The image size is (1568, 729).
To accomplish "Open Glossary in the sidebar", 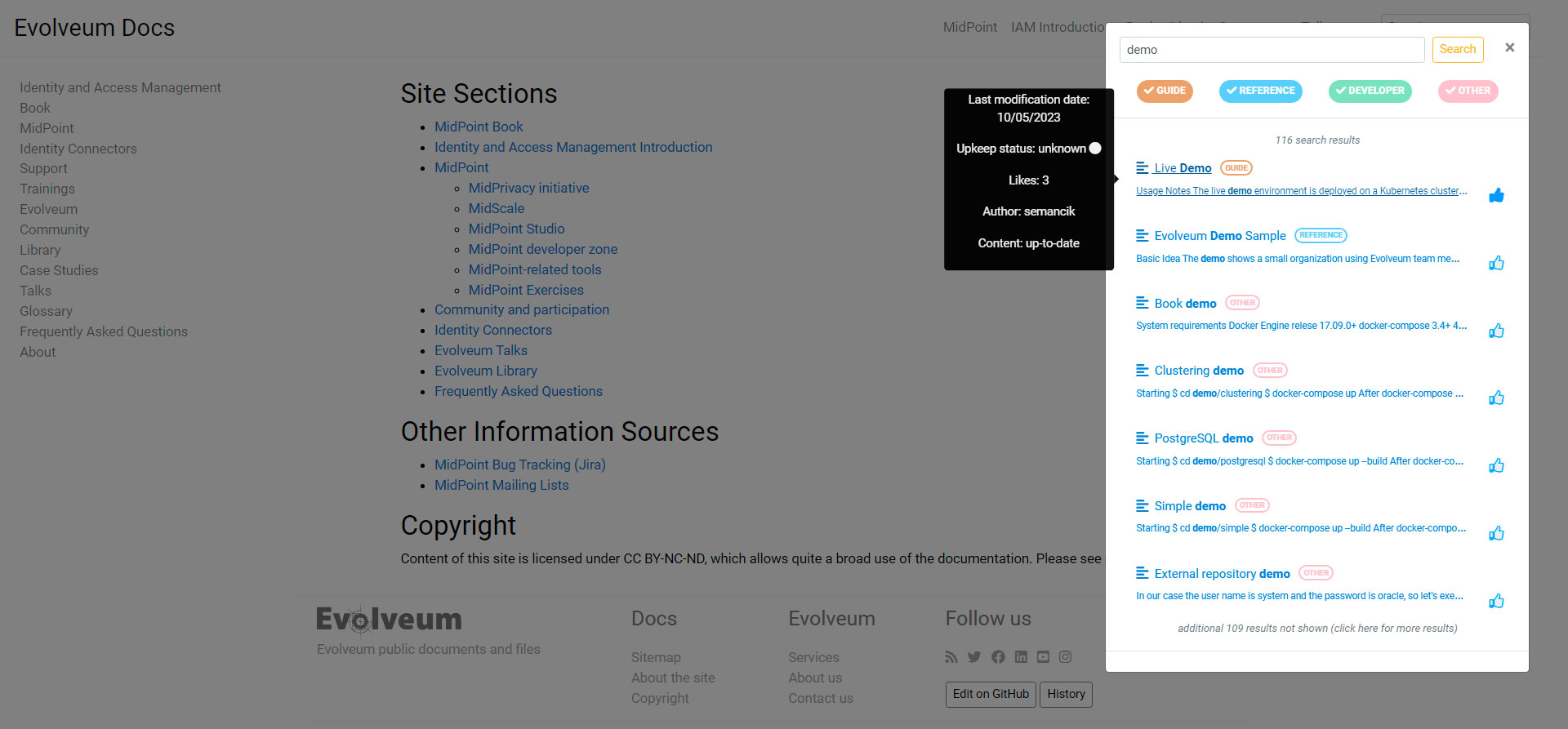I will pos(46,311).
